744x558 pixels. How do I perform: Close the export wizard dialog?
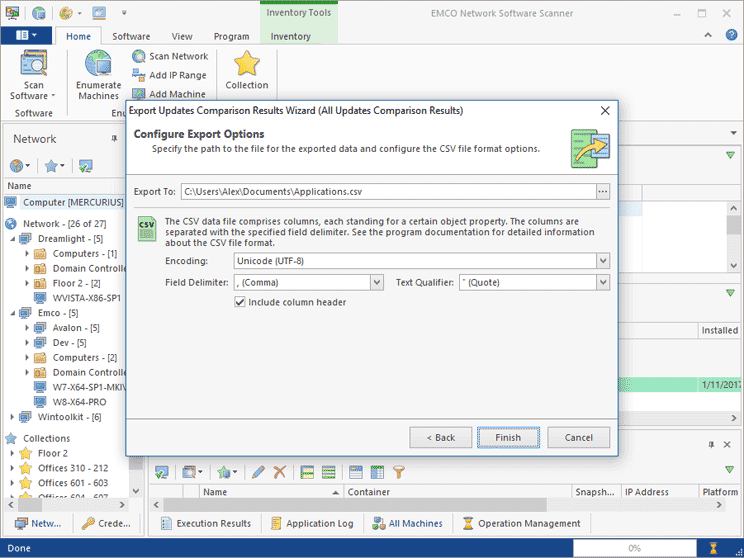[x=605, y=111]
